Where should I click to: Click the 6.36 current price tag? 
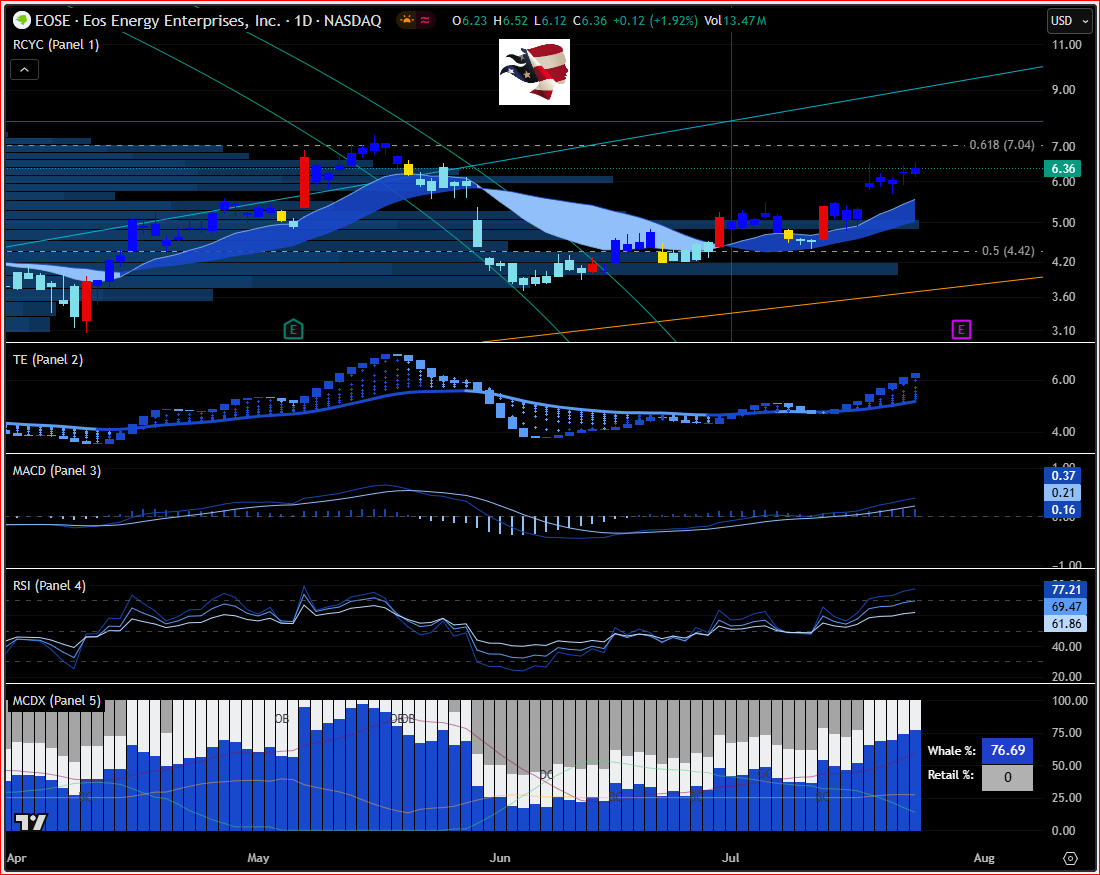pos(1063,168)
